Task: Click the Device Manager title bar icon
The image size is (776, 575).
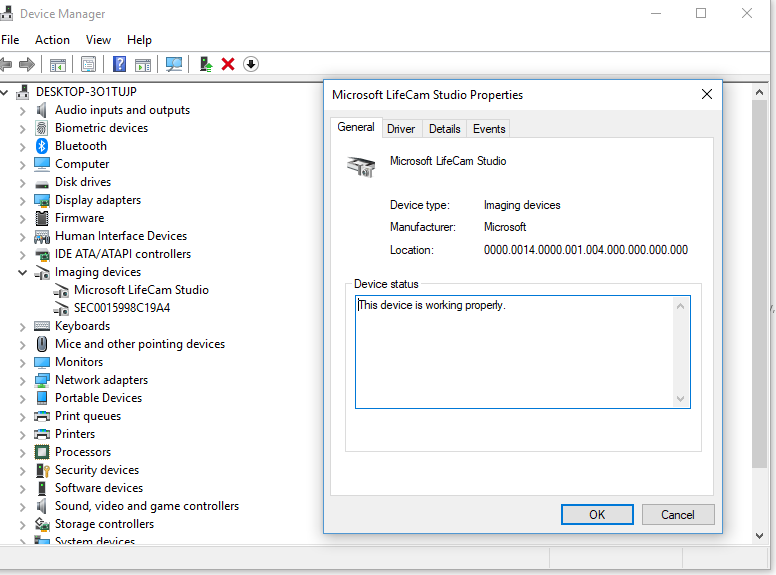Action: [6, 13]
